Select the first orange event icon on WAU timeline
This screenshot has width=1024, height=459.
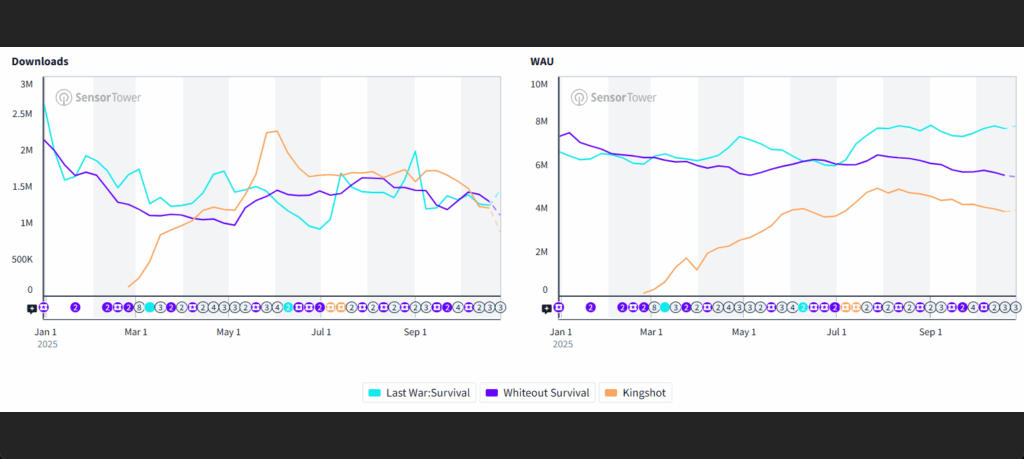[x=846, y=307]
